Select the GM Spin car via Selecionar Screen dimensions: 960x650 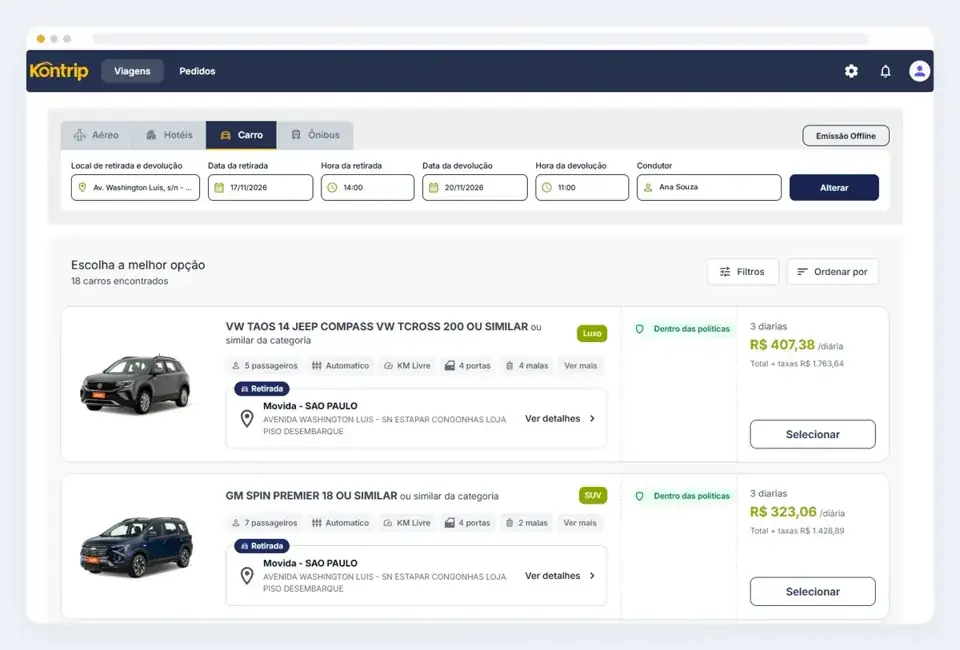(x=812, y=592)
